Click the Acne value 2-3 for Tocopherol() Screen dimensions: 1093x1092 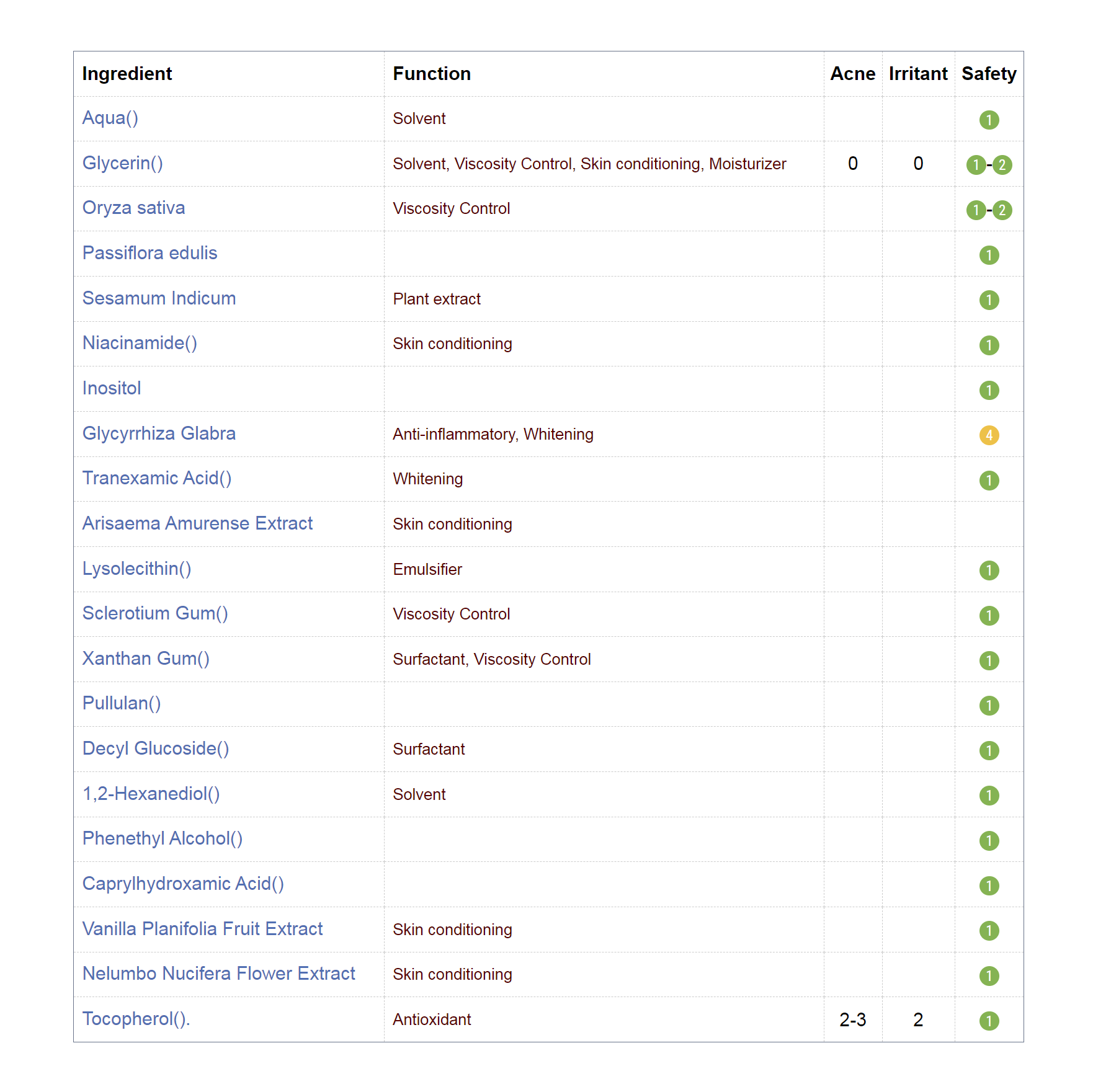[x=853, y=1020]
